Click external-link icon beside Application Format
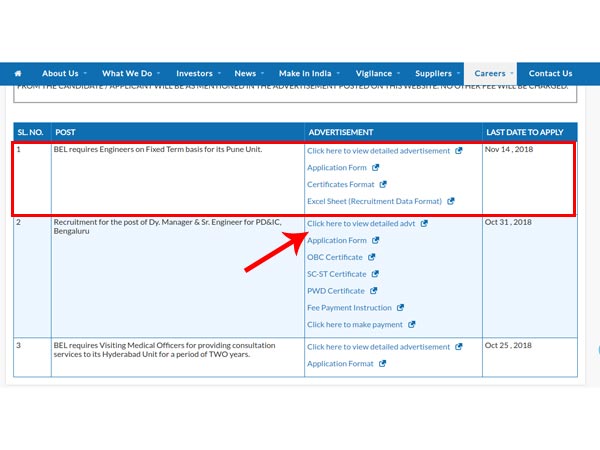This screenshot has width=600, height=450. pyautogui.click(x=382, y=364)
